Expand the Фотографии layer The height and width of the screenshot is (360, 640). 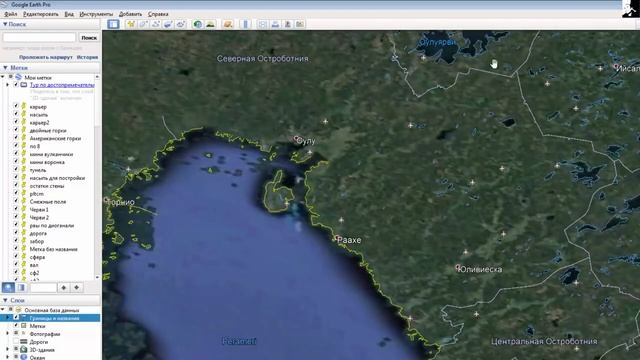pos(7,334)
